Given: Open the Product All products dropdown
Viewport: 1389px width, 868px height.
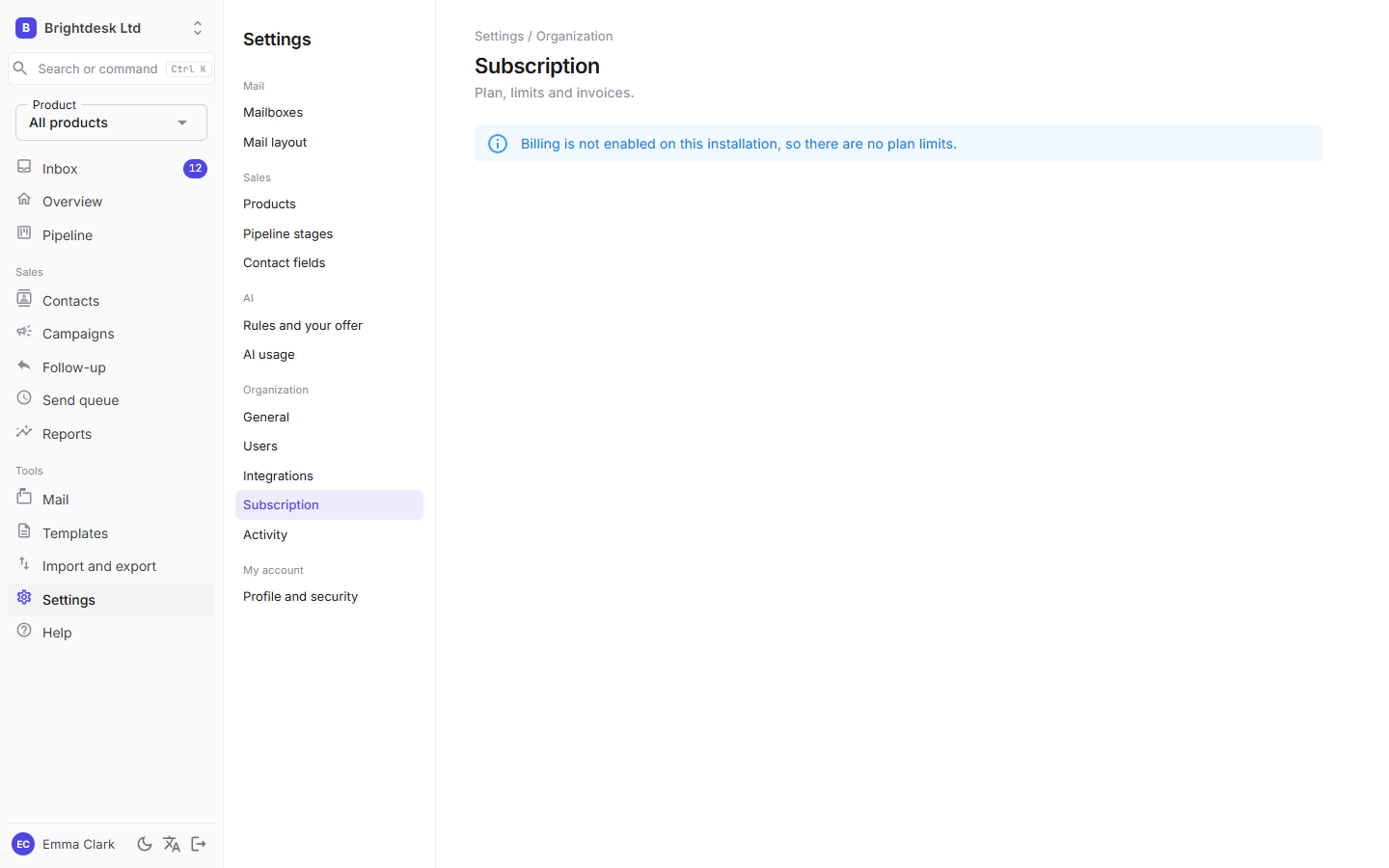Looking at the screenshot, I should [x=111, y=122].
